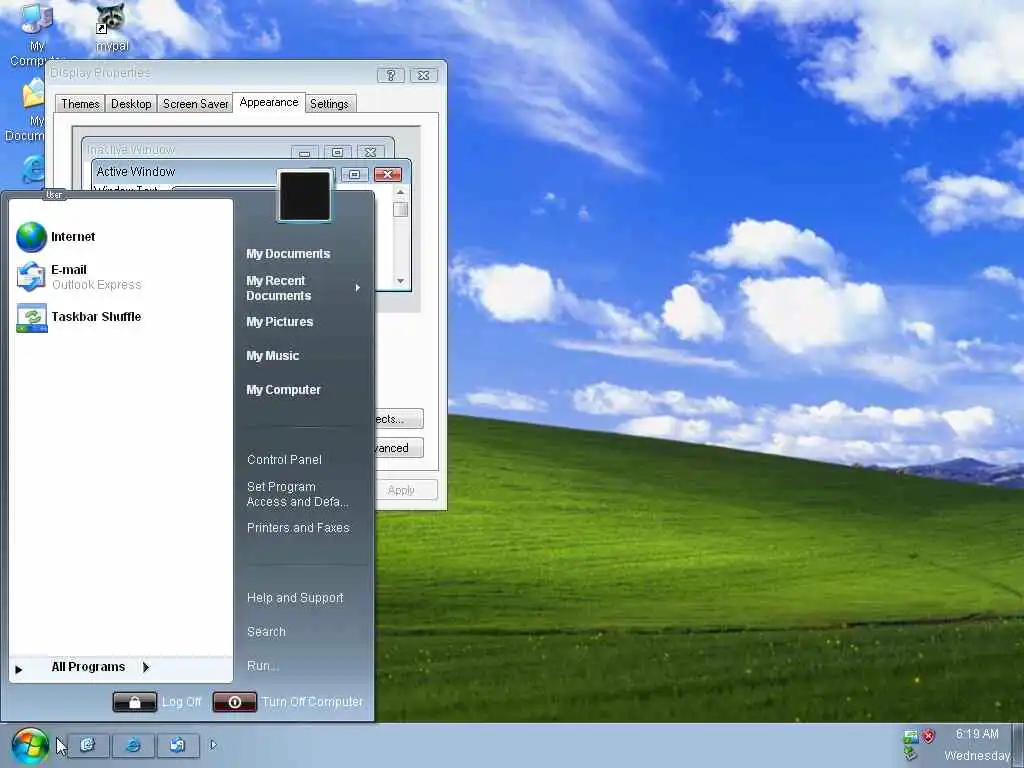Select the Appearance tab

click(268, 102)
